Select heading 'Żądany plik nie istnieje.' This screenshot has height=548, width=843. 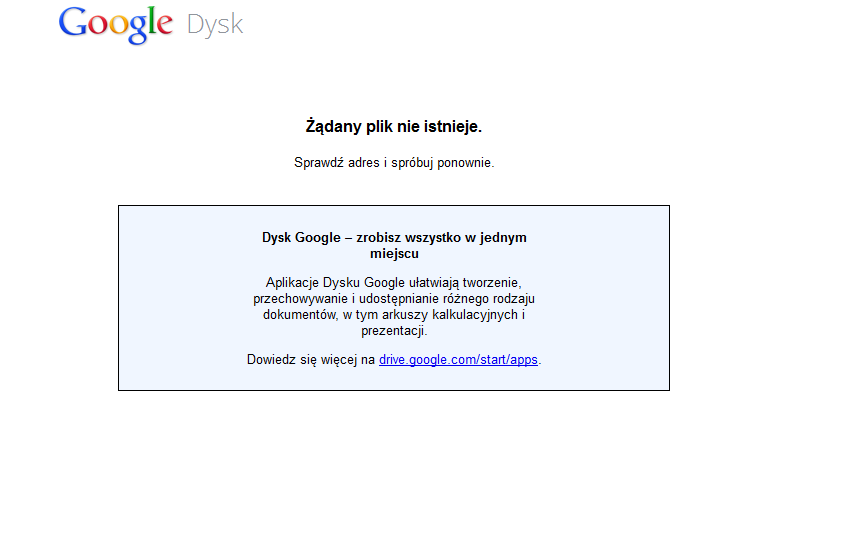pos(394,126)
